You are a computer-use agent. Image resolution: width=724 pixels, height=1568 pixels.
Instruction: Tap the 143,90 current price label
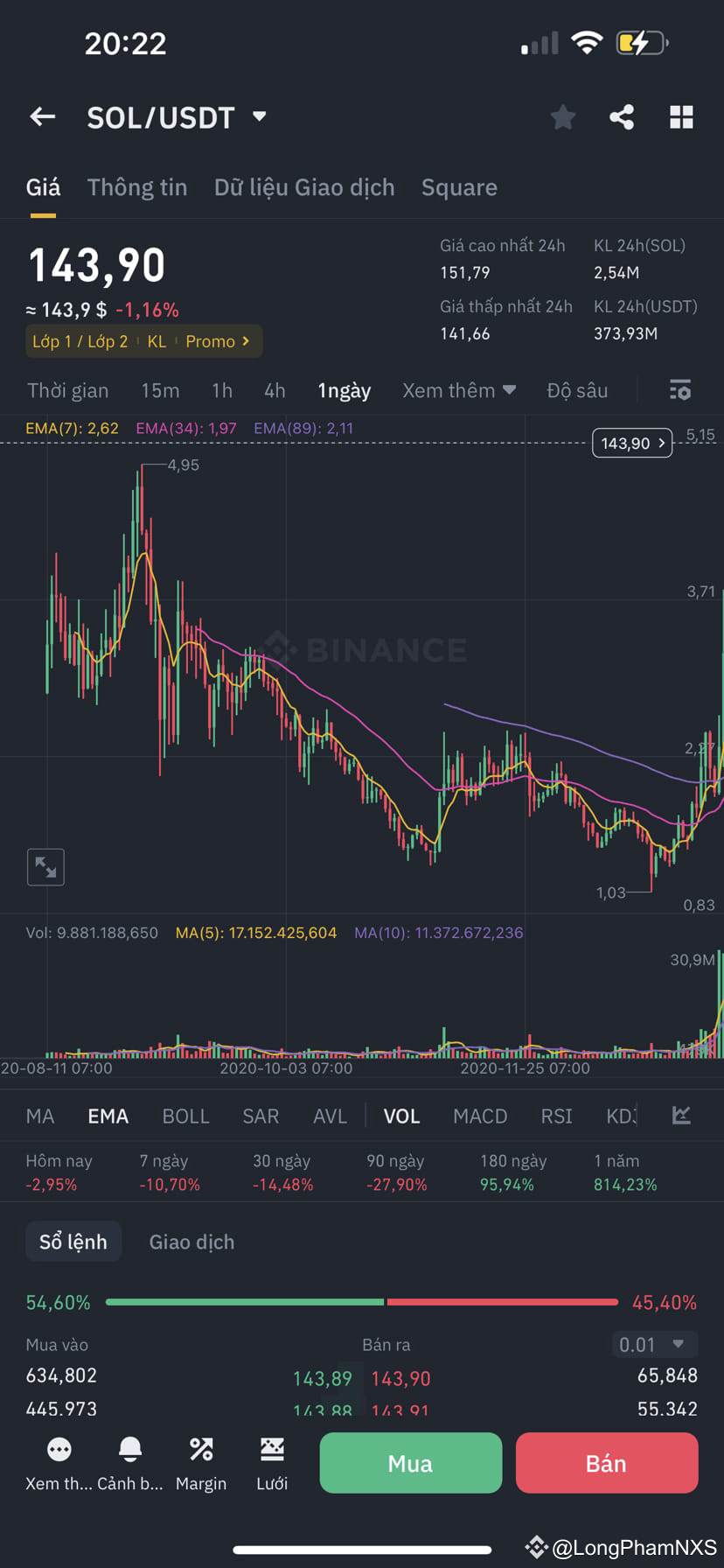pyautogui.click(x=630, y=443)
